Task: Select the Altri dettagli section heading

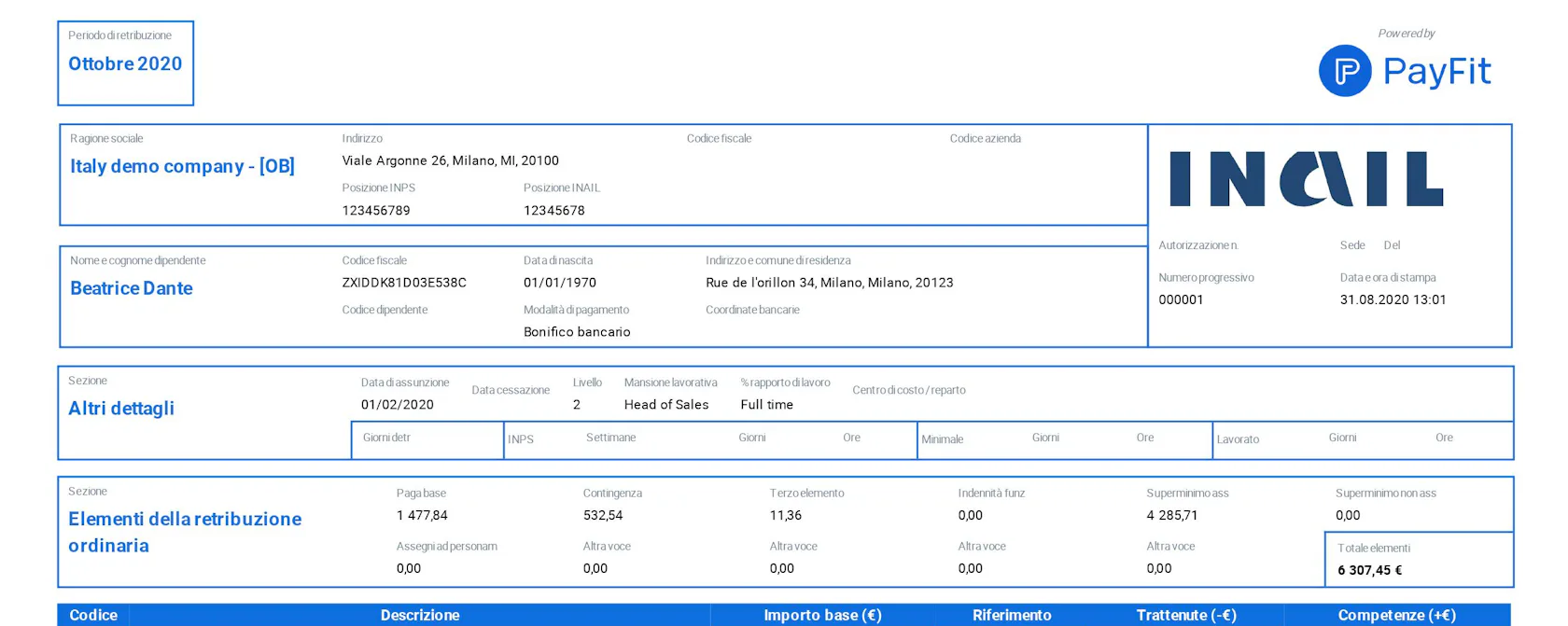Action: (121, 409)
